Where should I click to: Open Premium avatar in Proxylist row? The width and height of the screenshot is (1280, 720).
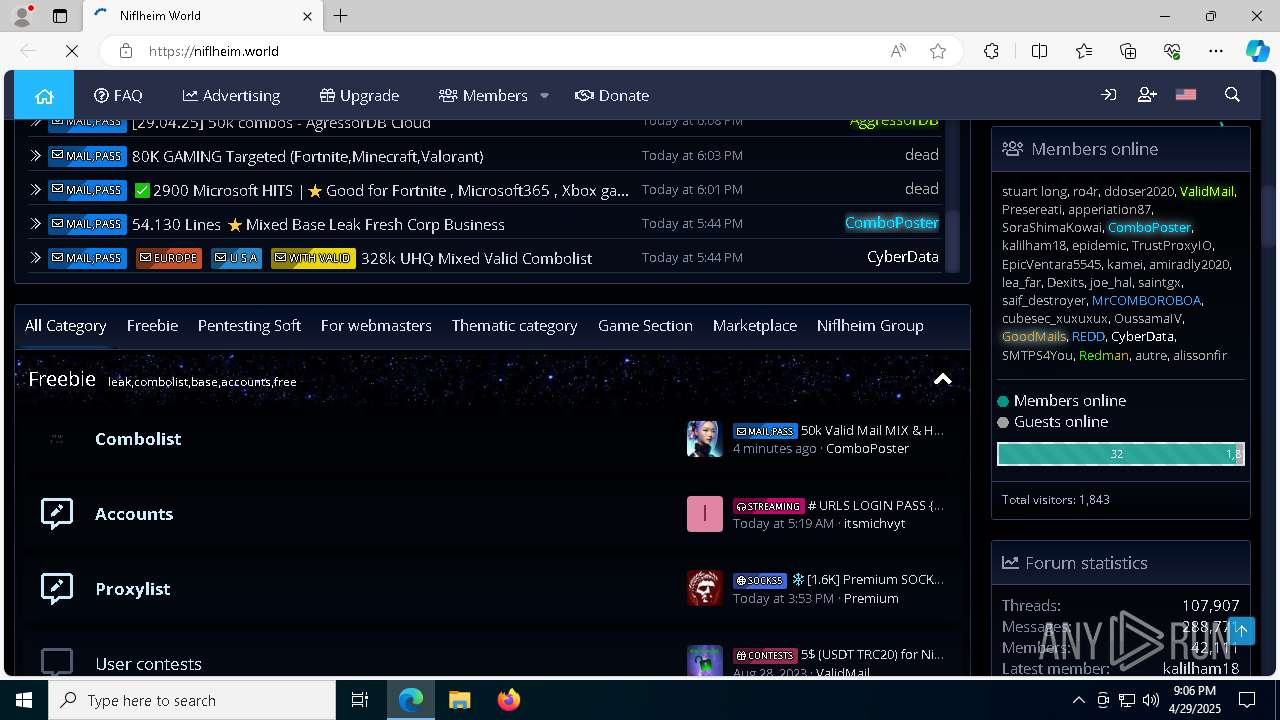[x=704, y=588]
